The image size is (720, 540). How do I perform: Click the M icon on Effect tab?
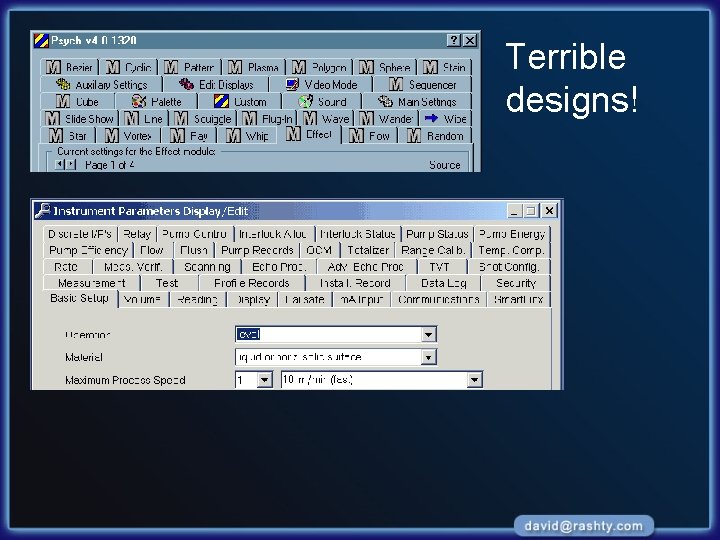click(x=293, y=134)
